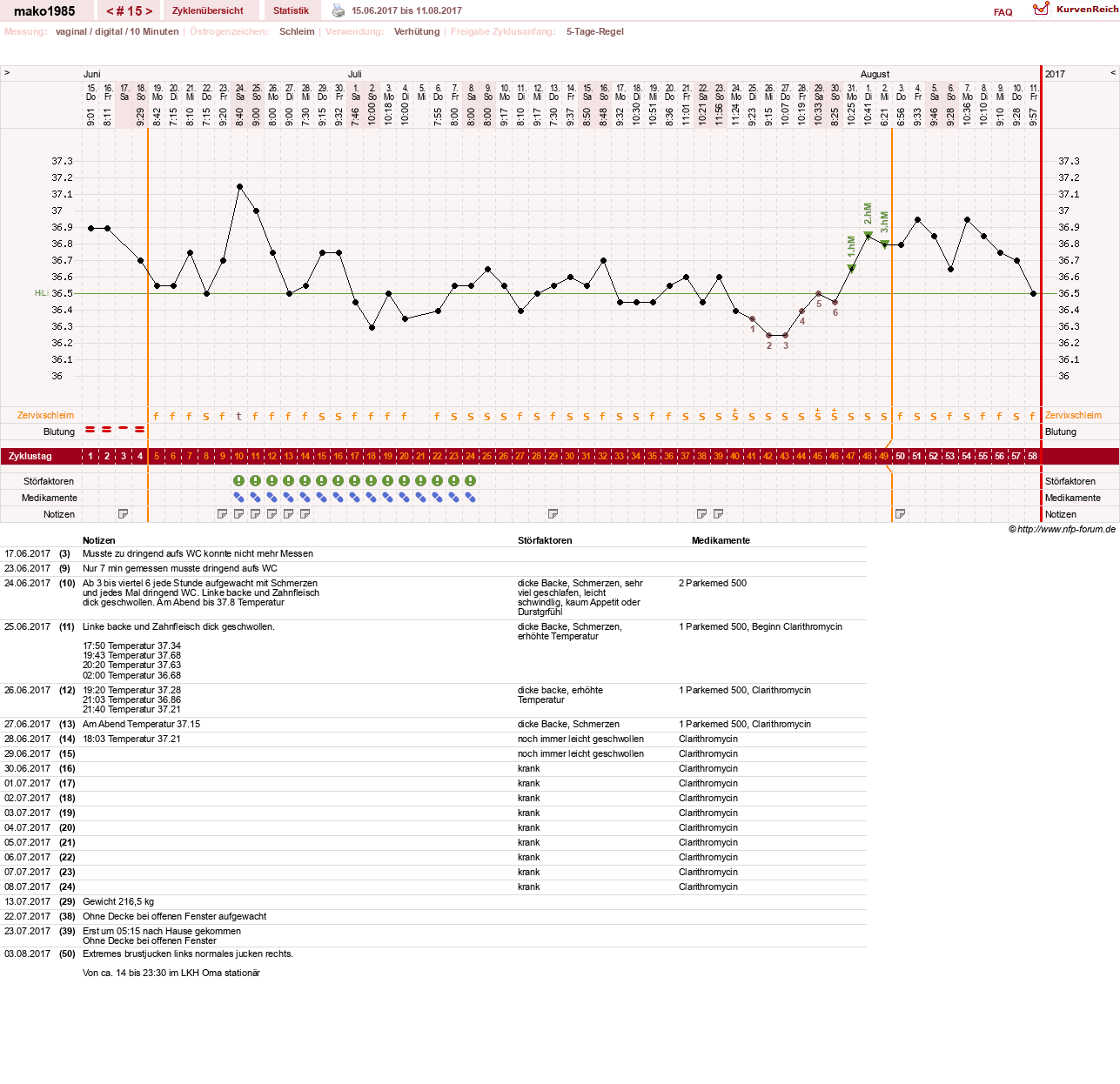Viewport: 1120px width, 1084px height.
Task: Click the left Zervixschleim row label
Action: tap(45, 415)
